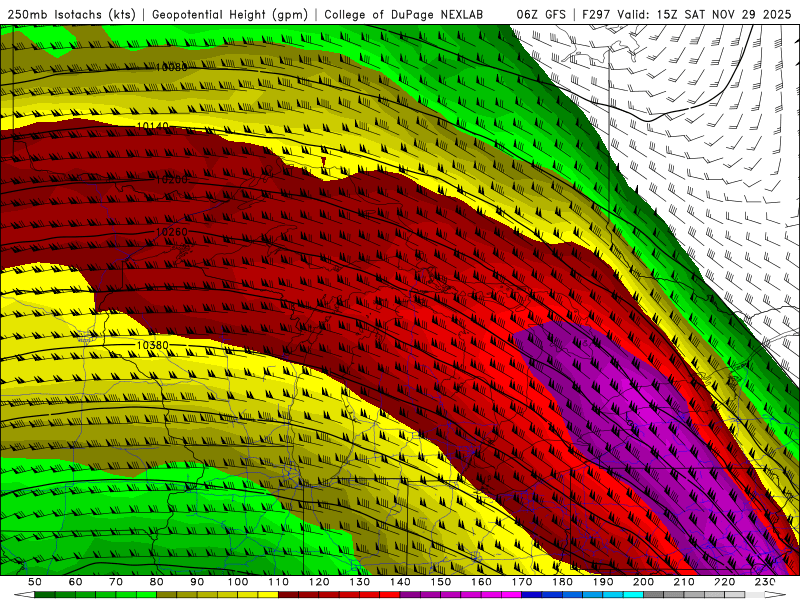Click the 210 value on the color scale
This screenshot has width=800, height=600.
click(684, 582)
